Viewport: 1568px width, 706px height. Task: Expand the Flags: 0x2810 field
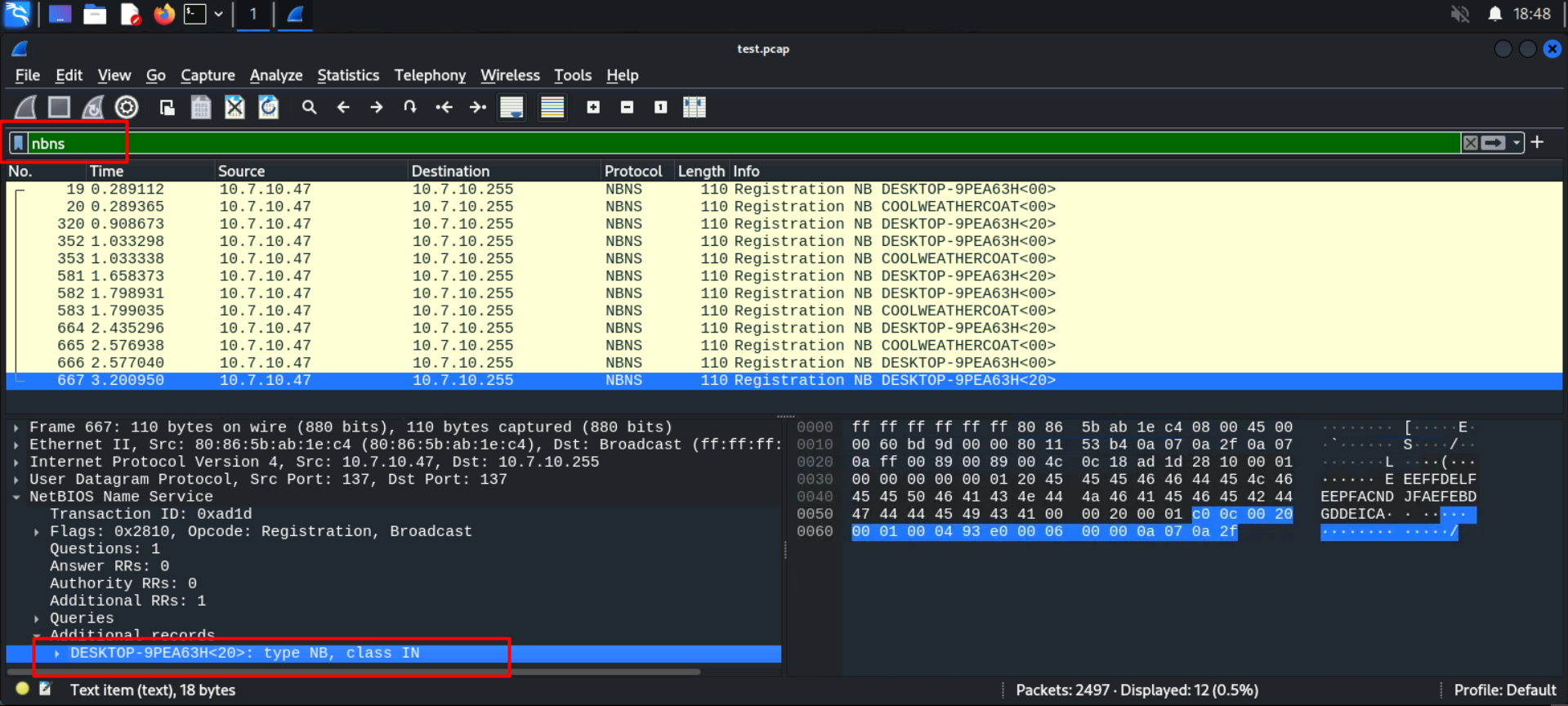(37, 532)
